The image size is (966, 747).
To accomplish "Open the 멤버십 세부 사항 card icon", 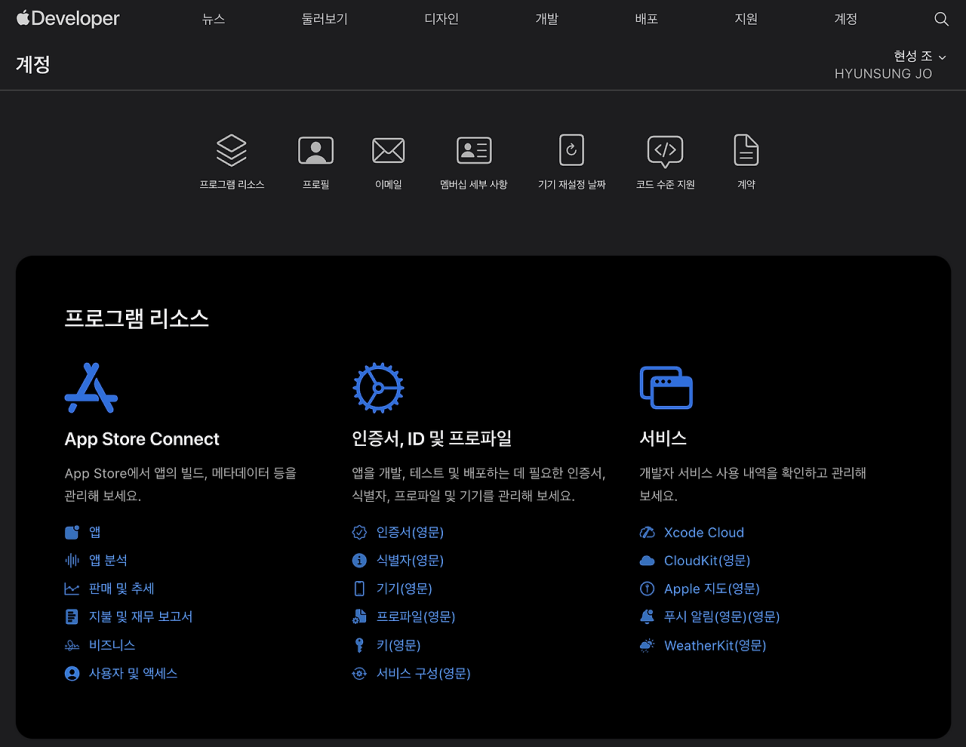I will pos(474,150).
